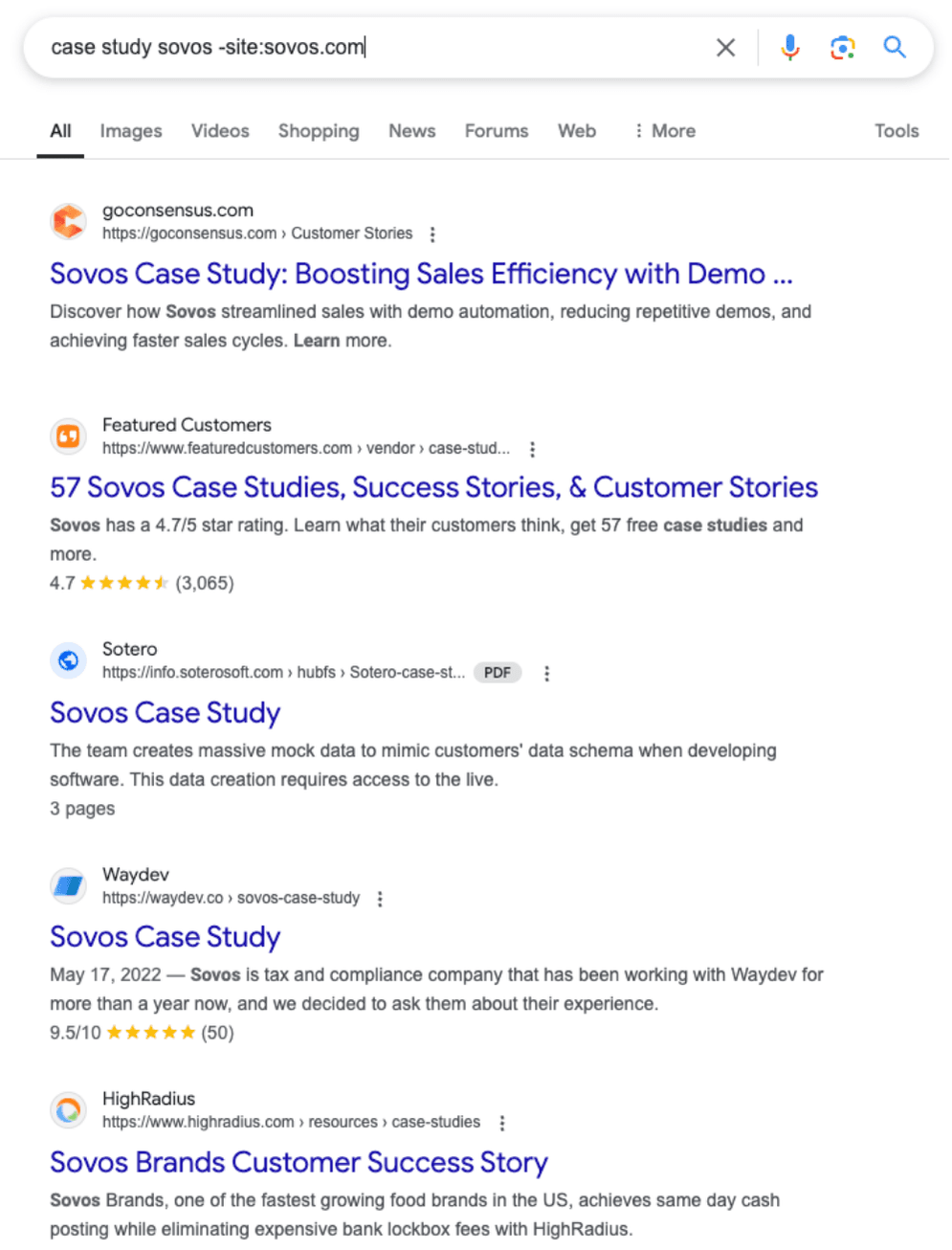Open the three-dot menu on the goconsensus result
The width and height of the screenshot is (952, 1250).
click(x=432, y=233)
